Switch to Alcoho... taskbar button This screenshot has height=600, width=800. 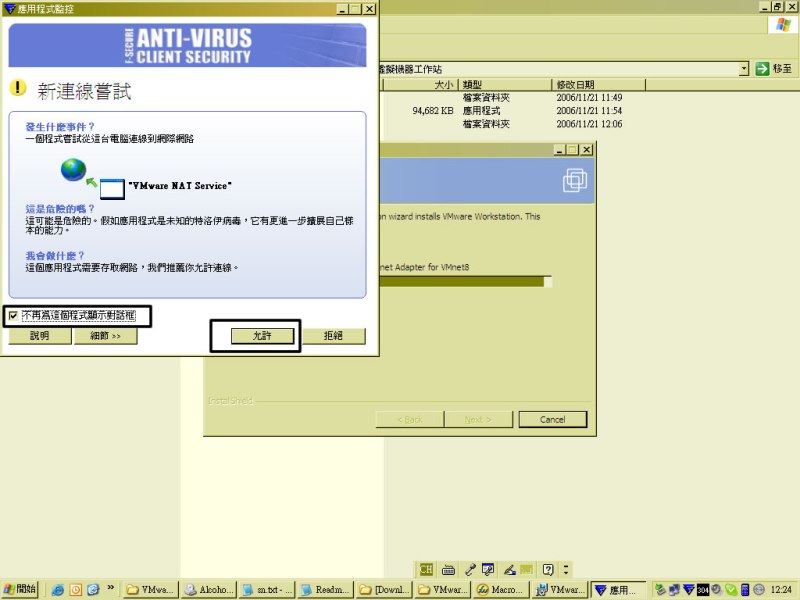209,590
